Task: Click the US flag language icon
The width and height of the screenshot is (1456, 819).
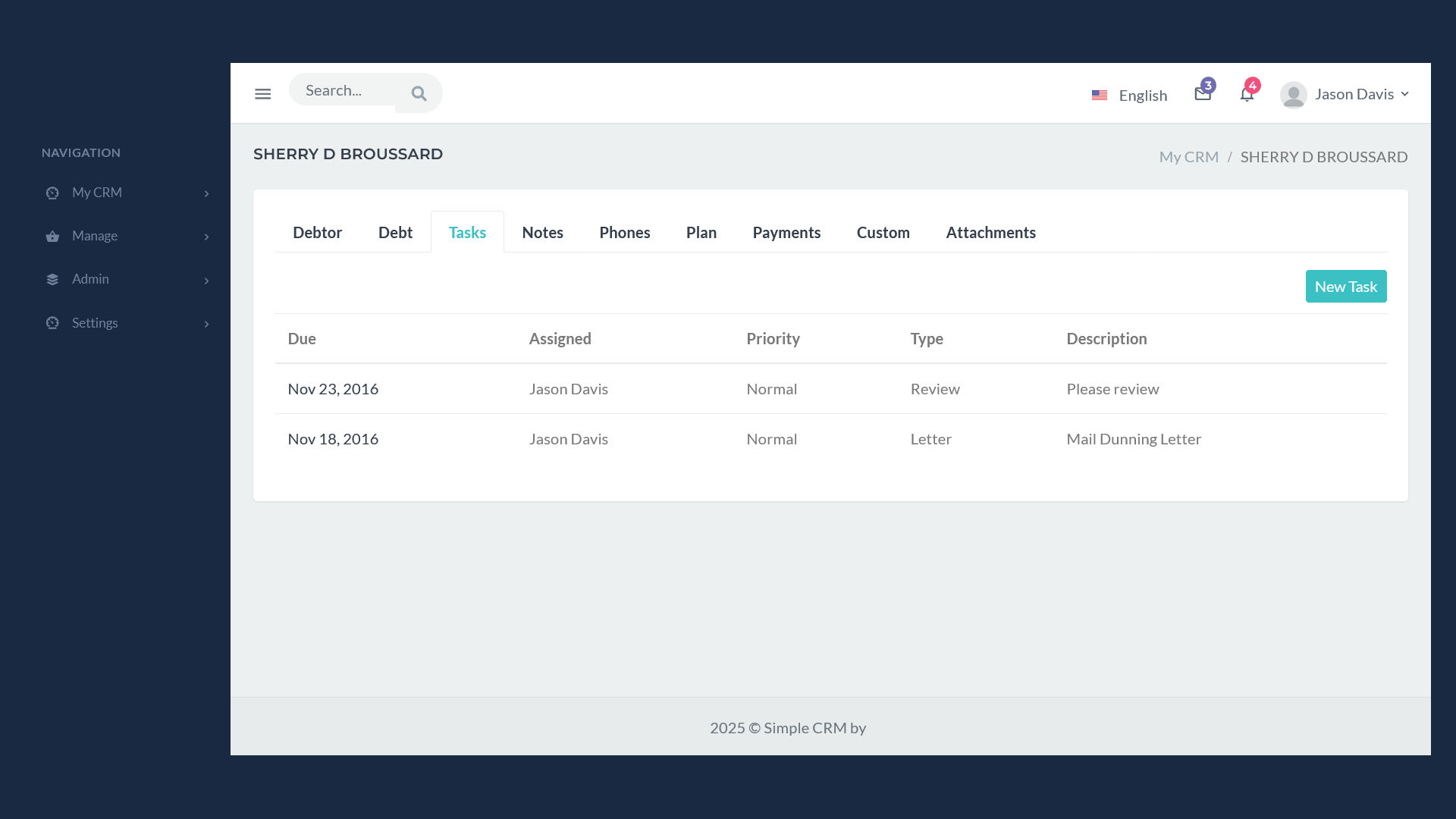Action: pos(1099,96)
